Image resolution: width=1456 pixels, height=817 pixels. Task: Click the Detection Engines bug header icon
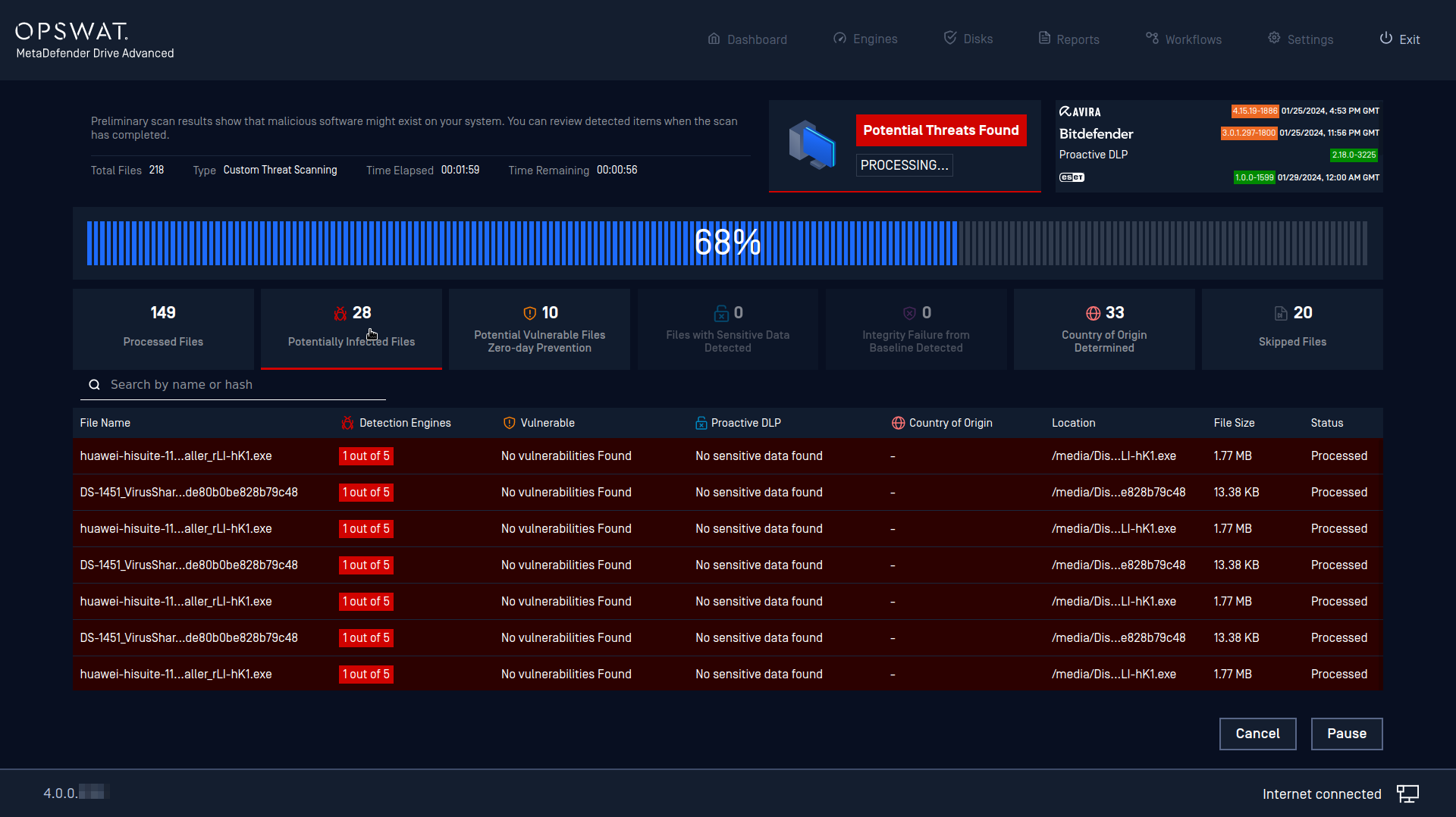(347, 423)
